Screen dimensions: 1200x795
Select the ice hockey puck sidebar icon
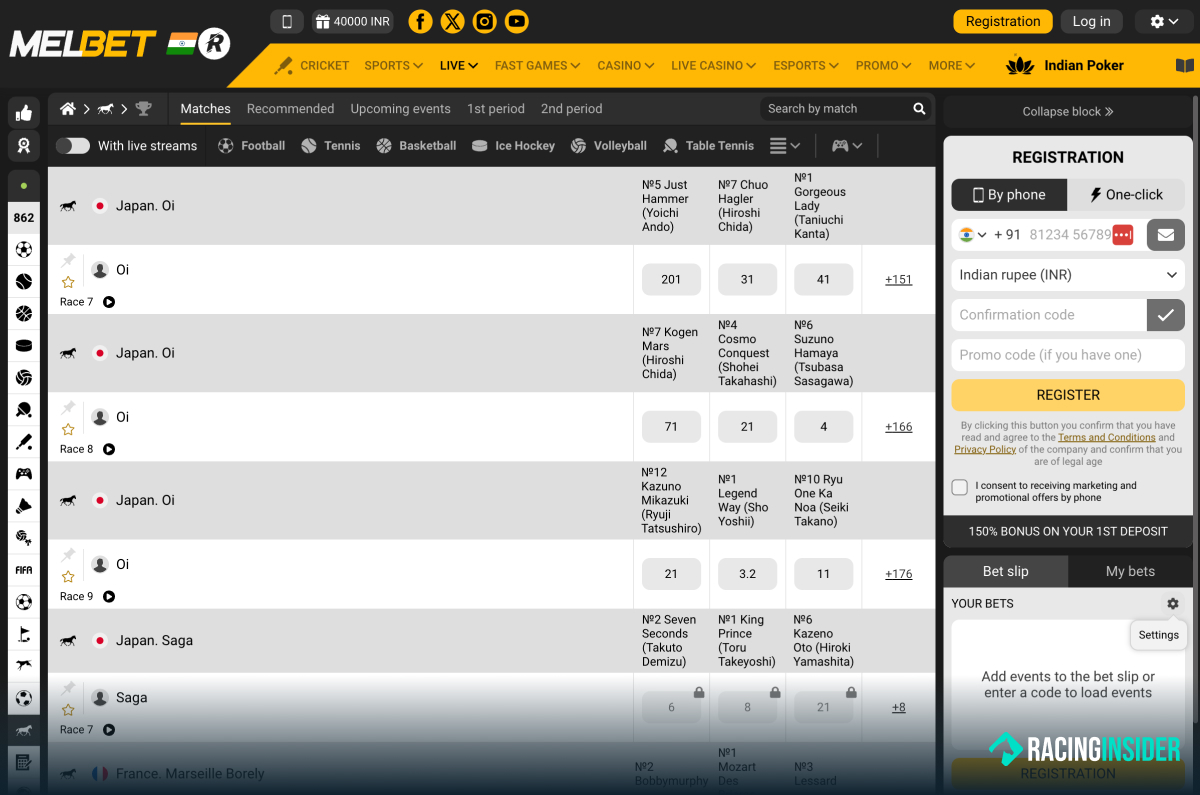coord(24,346)
